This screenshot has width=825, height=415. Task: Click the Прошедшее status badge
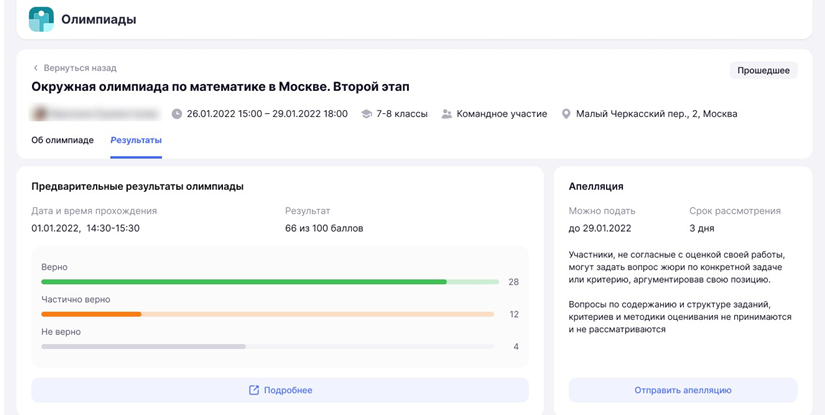763,70
